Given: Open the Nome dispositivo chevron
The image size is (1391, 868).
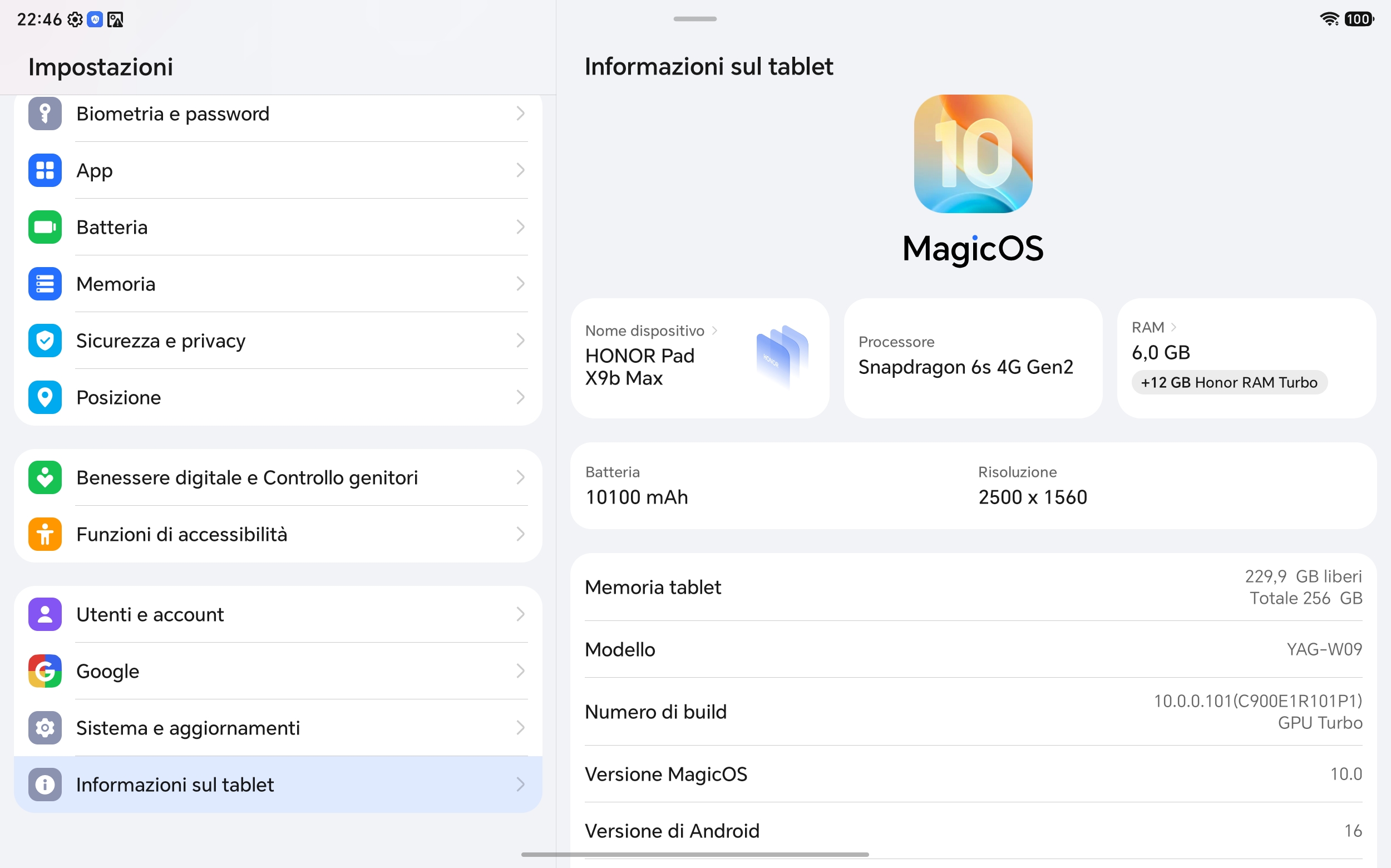Looking at the screenshot, I should tap(715, 331).
